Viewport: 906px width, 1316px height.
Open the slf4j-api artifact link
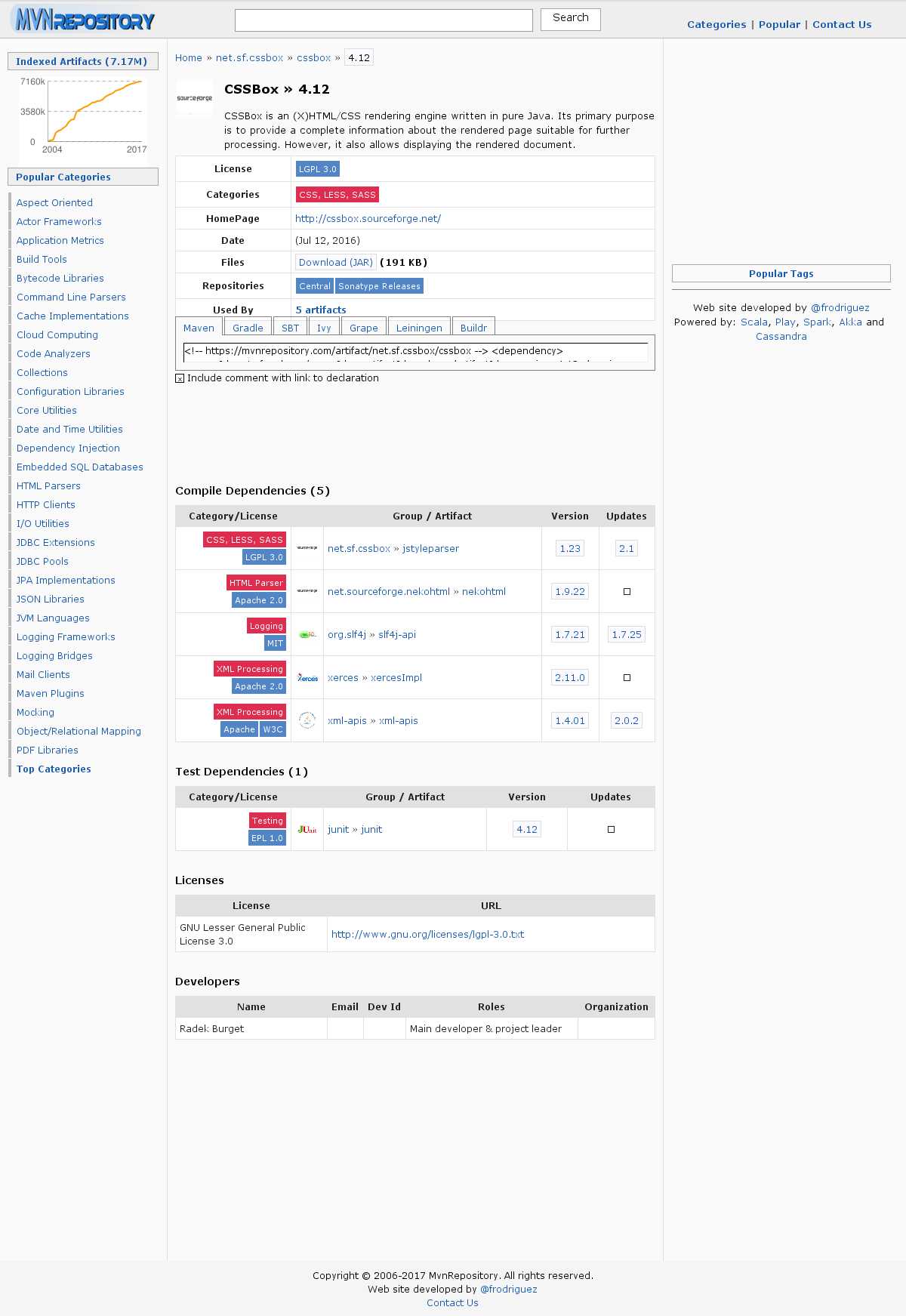pyautogui.click(x=397, y=635)
